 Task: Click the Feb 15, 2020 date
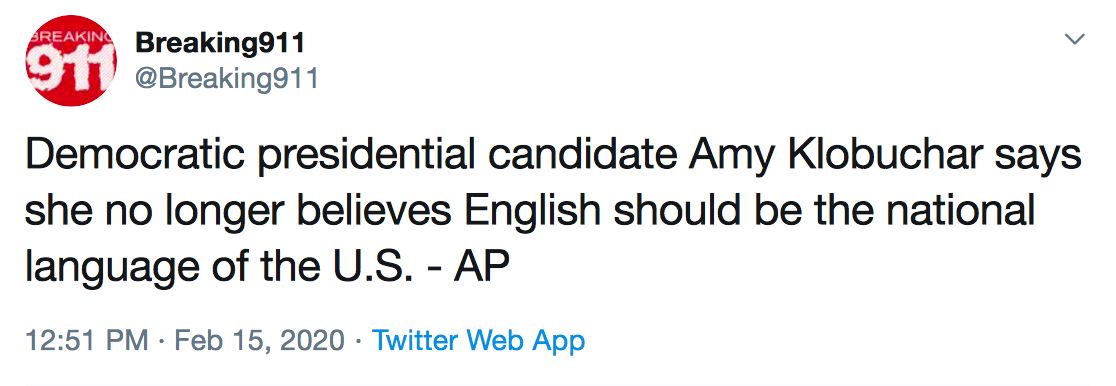[x=260, y=340]
